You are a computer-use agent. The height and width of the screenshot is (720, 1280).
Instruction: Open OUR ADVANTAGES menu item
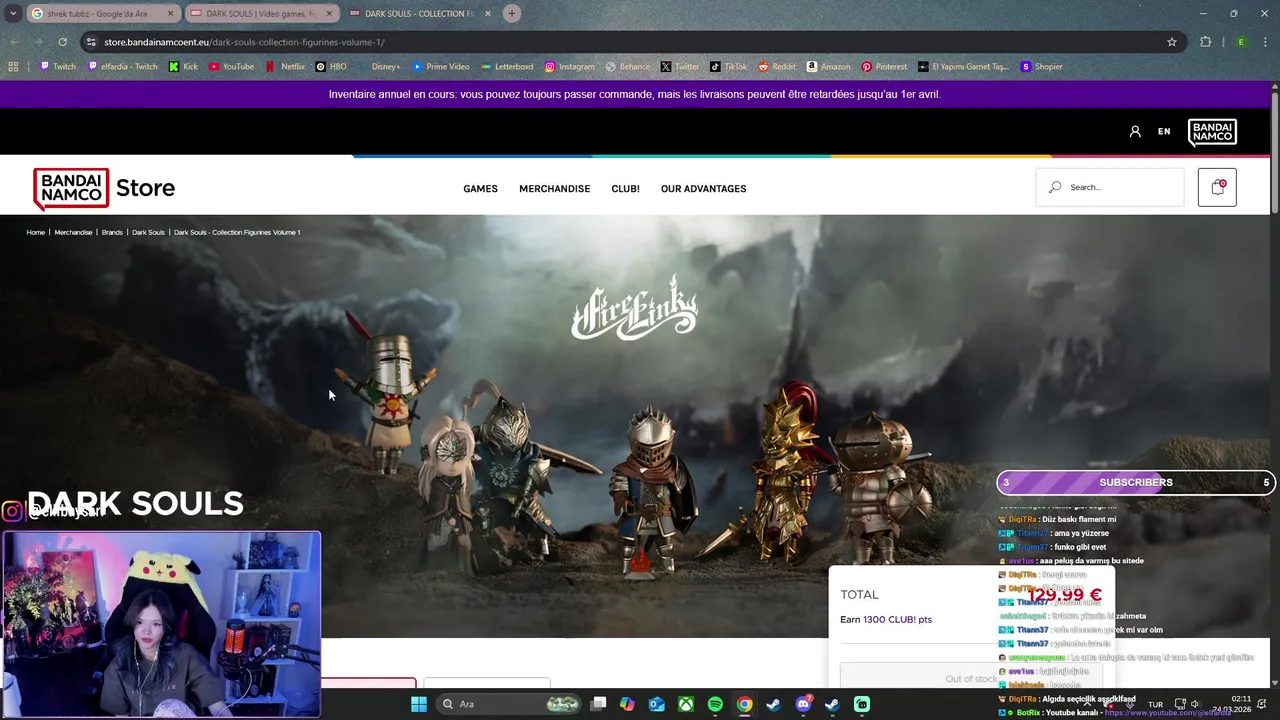click(703, 188)
